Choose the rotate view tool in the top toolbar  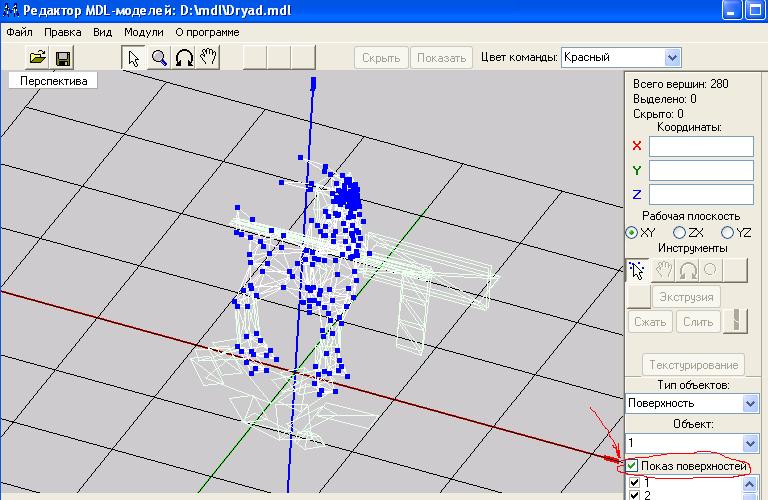tap(184, 58)
